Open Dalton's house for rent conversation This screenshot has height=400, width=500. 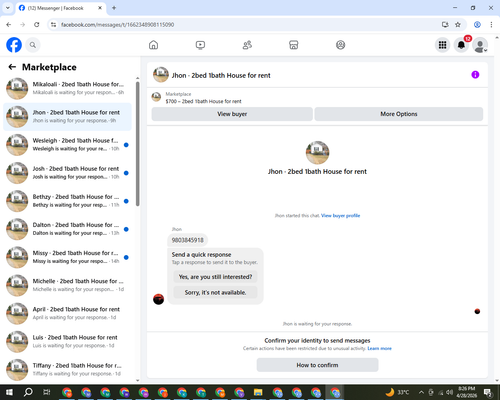pos(67,229)
